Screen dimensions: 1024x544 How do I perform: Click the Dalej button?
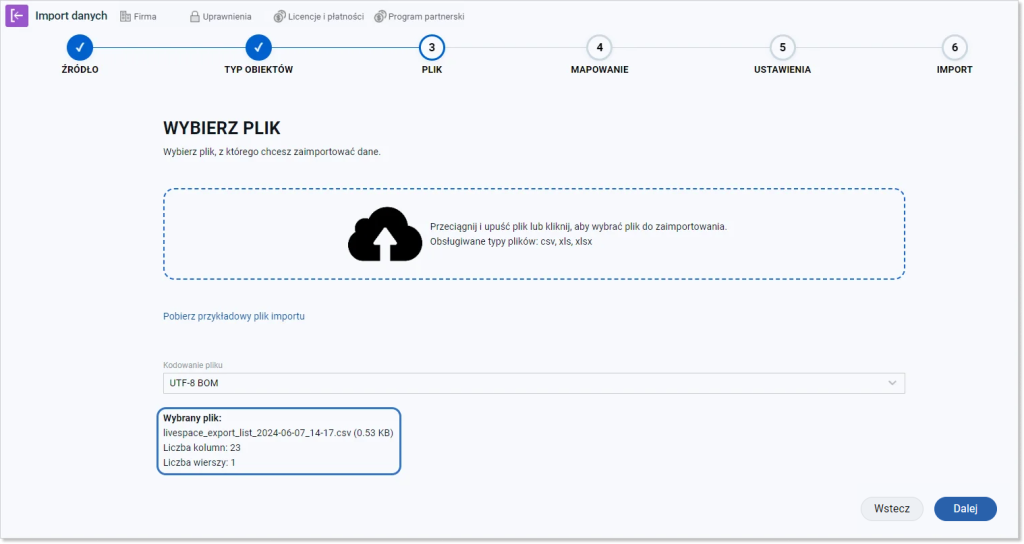pos(965,509)
